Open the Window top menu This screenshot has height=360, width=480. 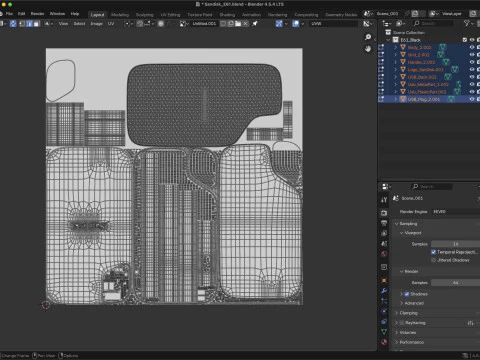click(x=57, y=14)
